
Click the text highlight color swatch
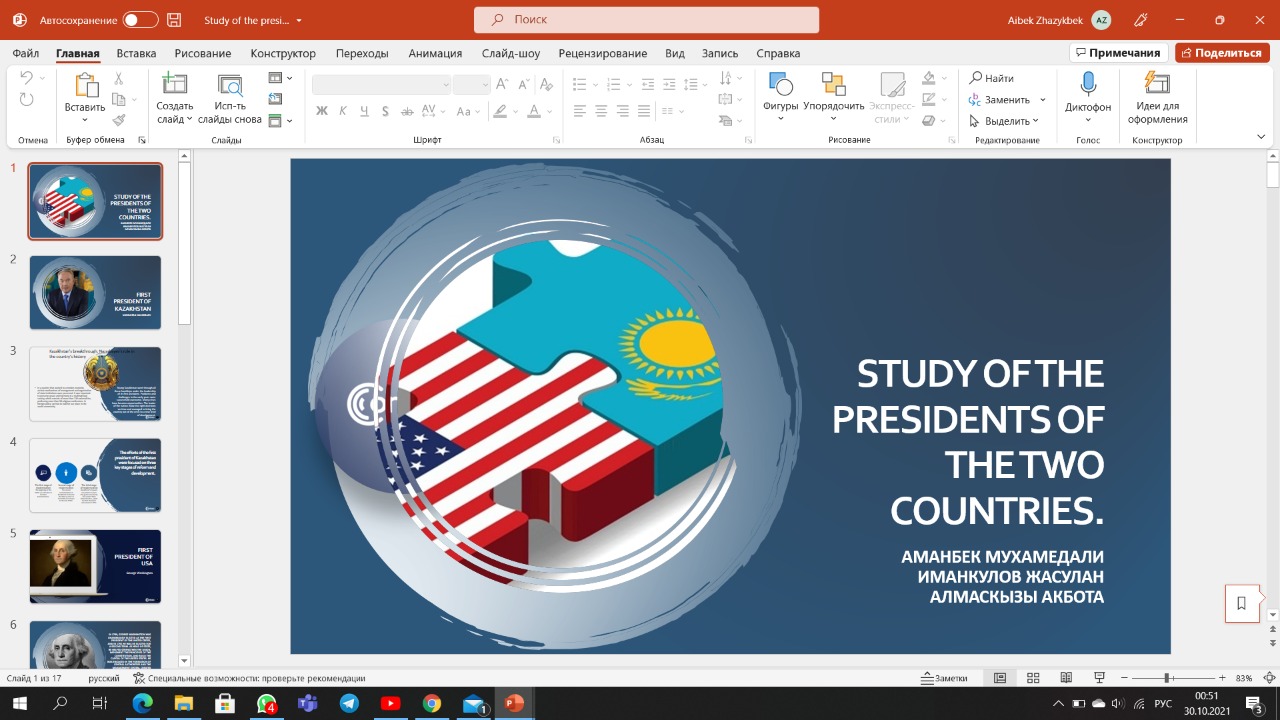point(499,111)
